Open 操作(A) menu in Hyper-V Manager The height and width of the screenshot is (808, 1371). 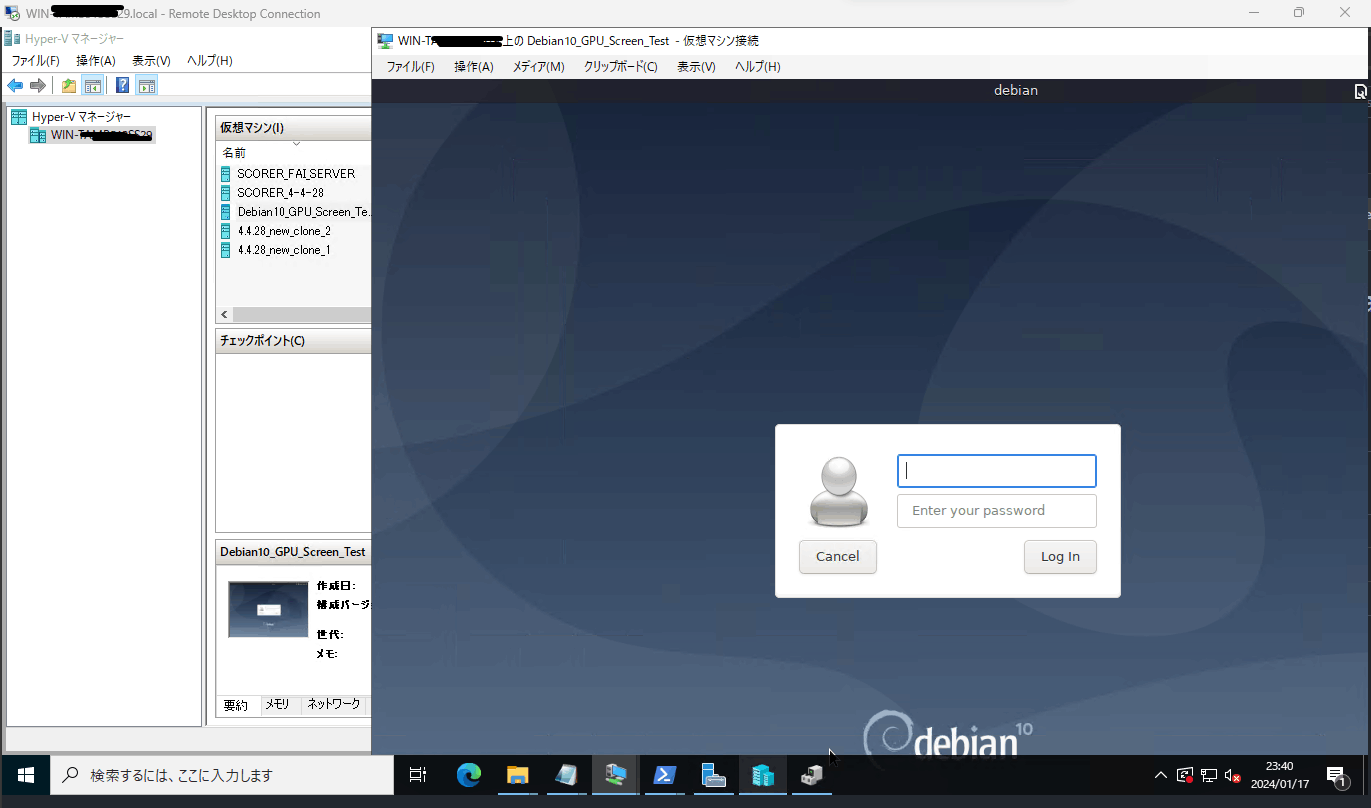point(96,61)
